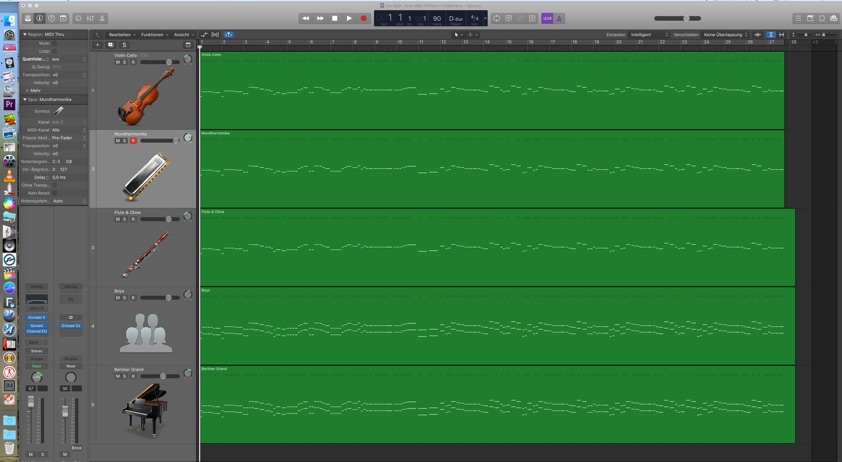Start recording with the Record button
The image size is (842, 462).
pyautogui.click(x=364, y=18)
